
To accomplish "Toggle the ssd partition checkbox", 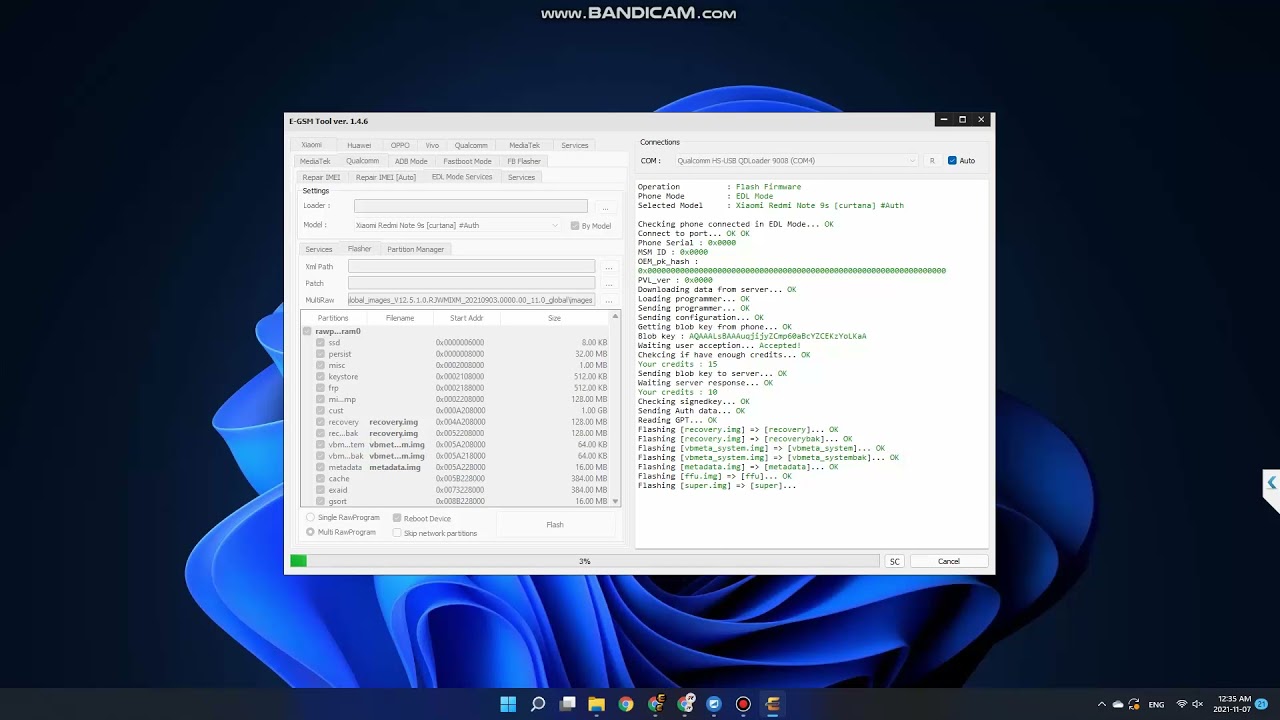I will (x=320, y=343).
